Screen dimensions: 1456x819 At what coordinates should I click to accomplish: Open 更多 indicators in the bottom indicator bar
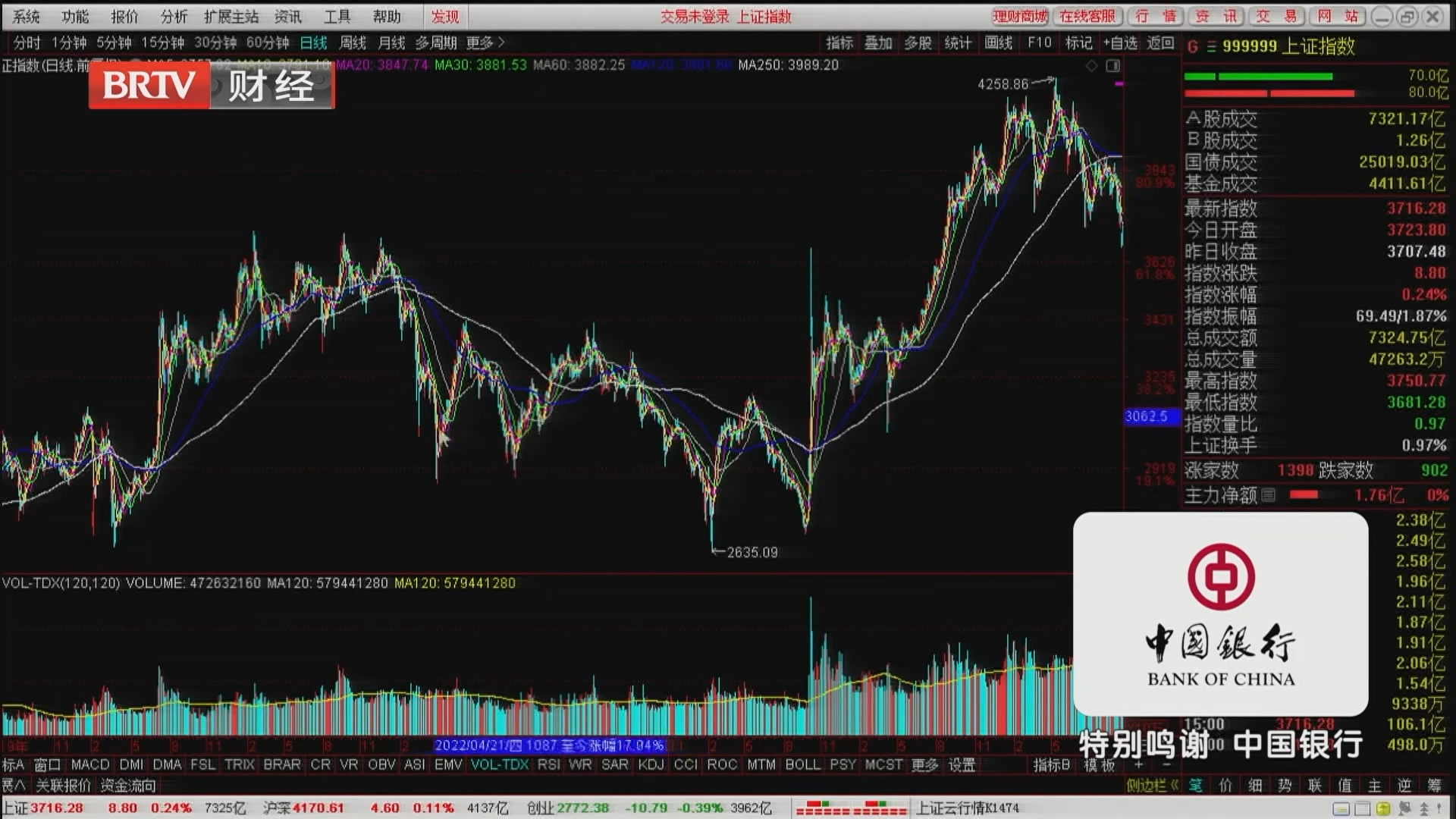click(x=924, y=765)
